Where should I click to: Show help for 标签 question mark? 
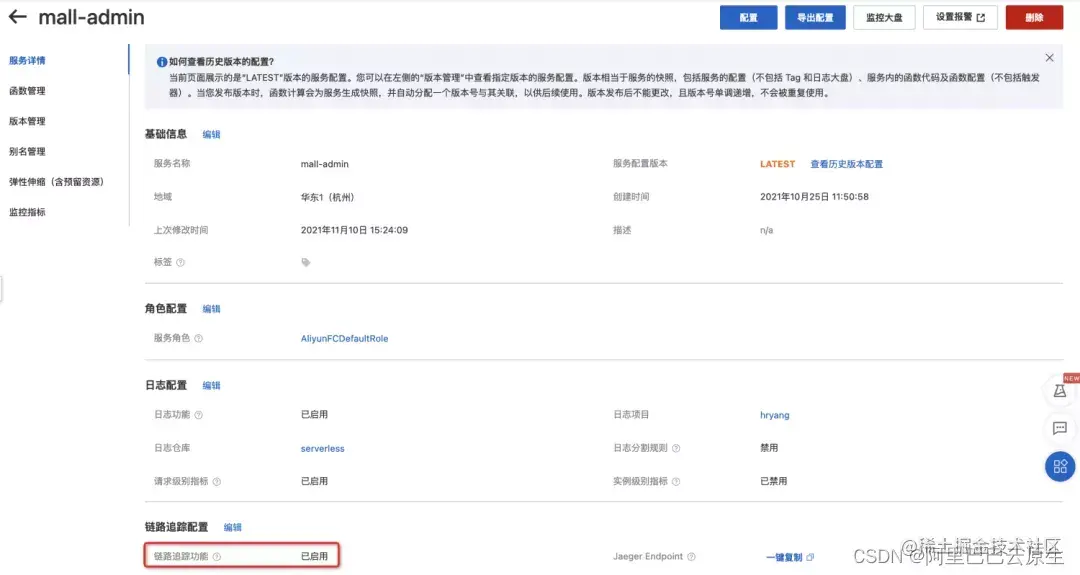tap(180, 262)
